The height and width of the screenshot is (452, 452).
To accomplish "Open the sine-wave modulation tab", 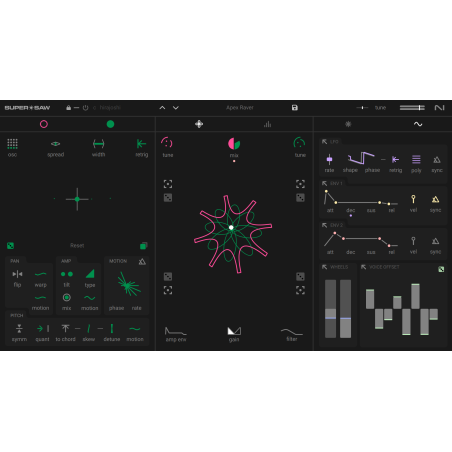I will point(418,124).
